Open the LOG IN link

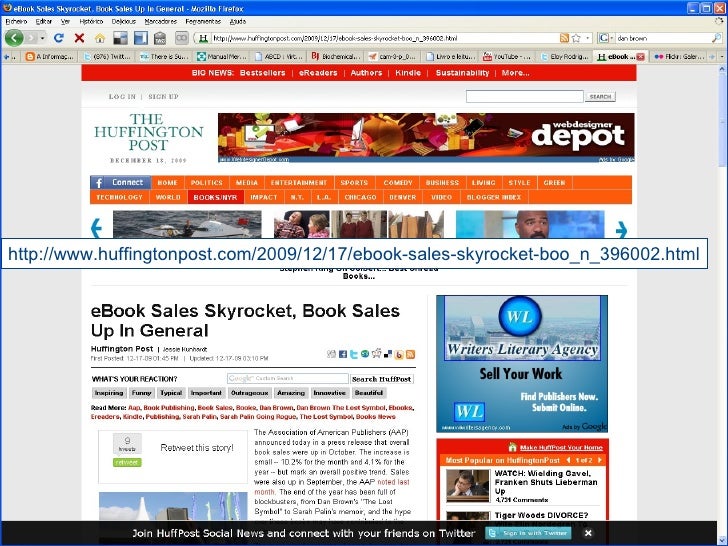(x=122, y=97)
